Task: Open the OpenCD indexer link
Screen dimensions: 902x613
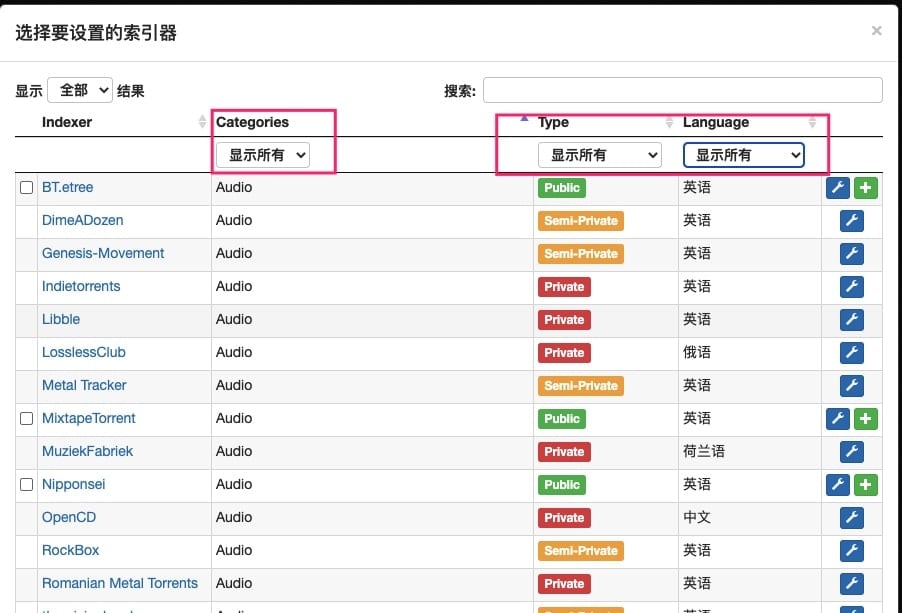Action: 69,517
